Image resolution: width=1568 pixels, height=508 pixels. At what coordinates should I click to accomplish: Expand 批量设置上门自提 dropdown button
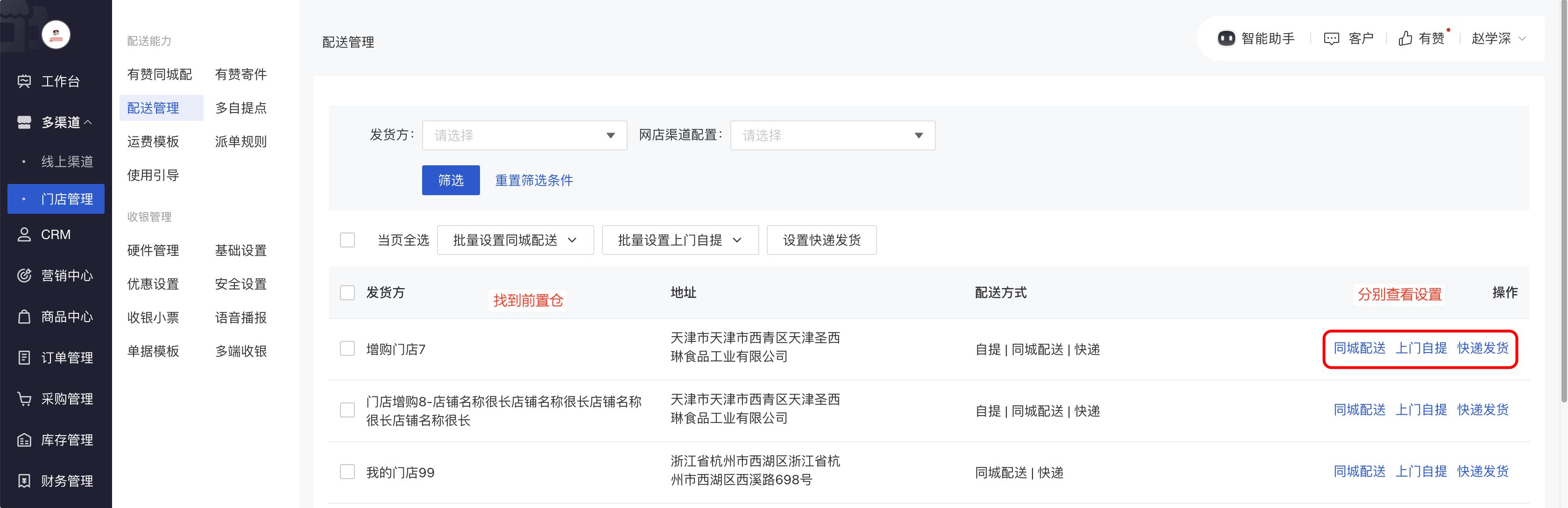[679, 240]
